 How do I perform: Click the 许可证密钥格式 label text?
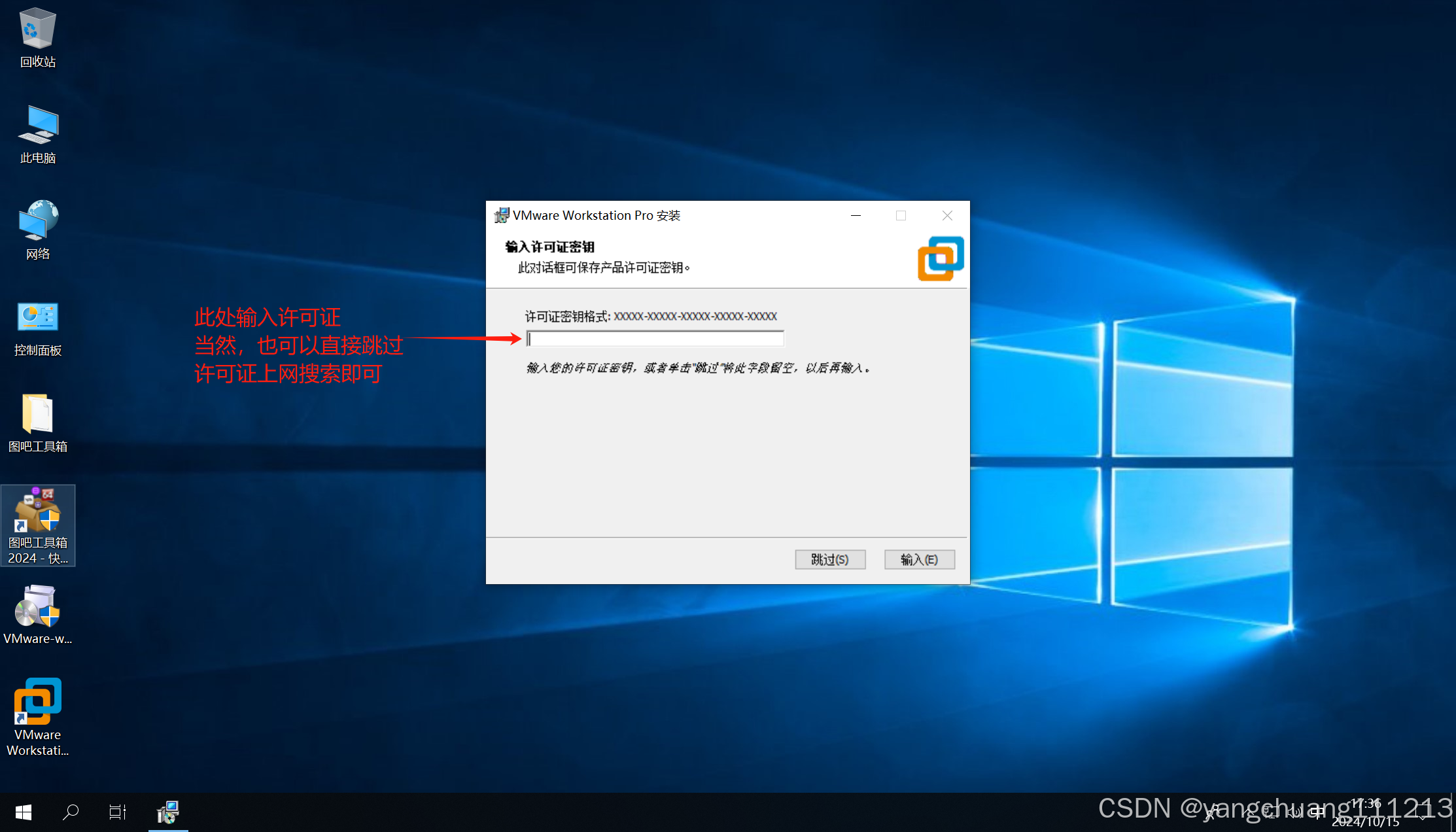pyautogui.click(x=566, y=317)
